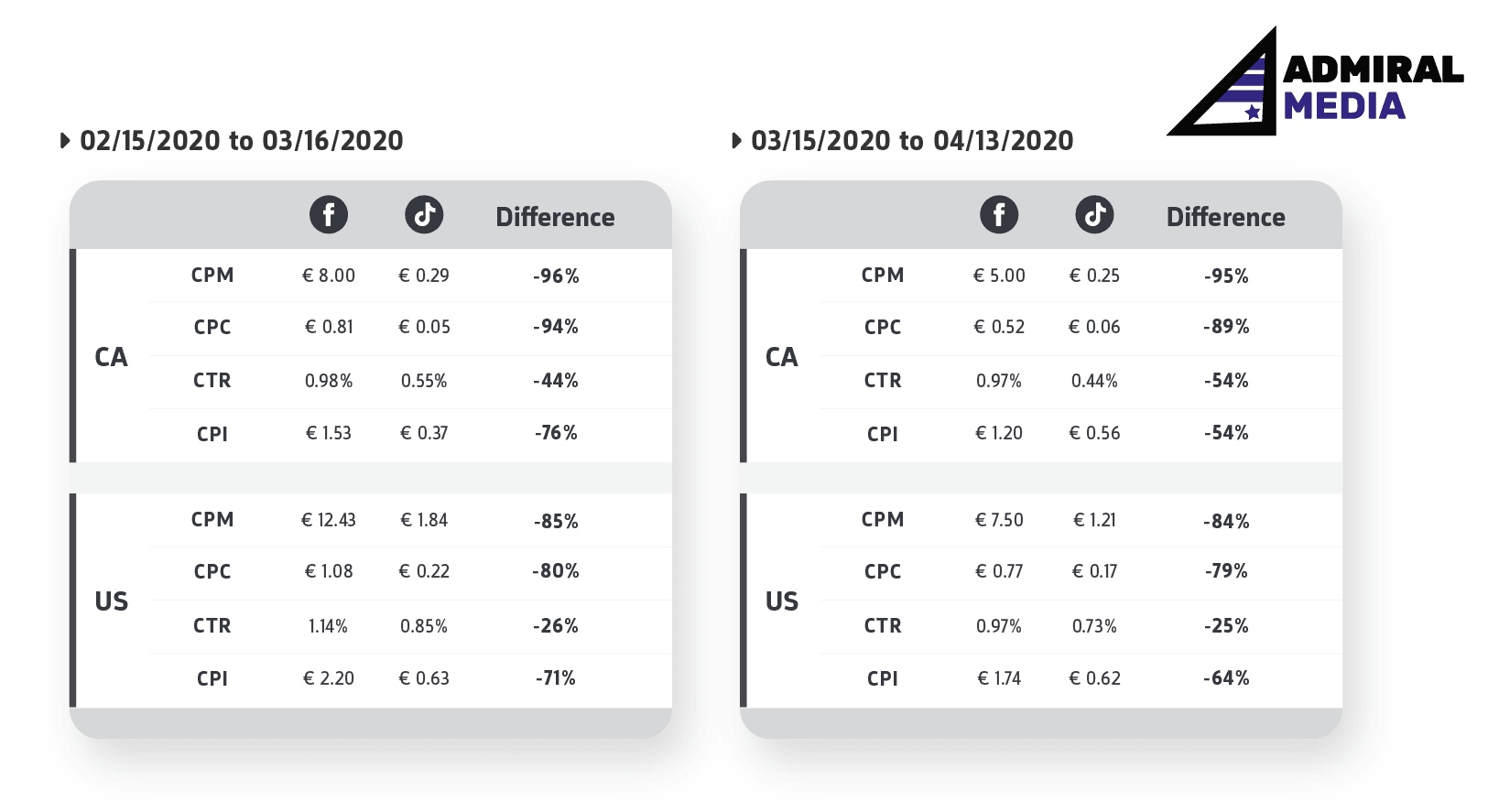Viewport: 1488px width, 812px height.
Task: Click the 02/15/2020 to 03/16/2020 heading
Action: pyautogui.click(x=242, y=141)
